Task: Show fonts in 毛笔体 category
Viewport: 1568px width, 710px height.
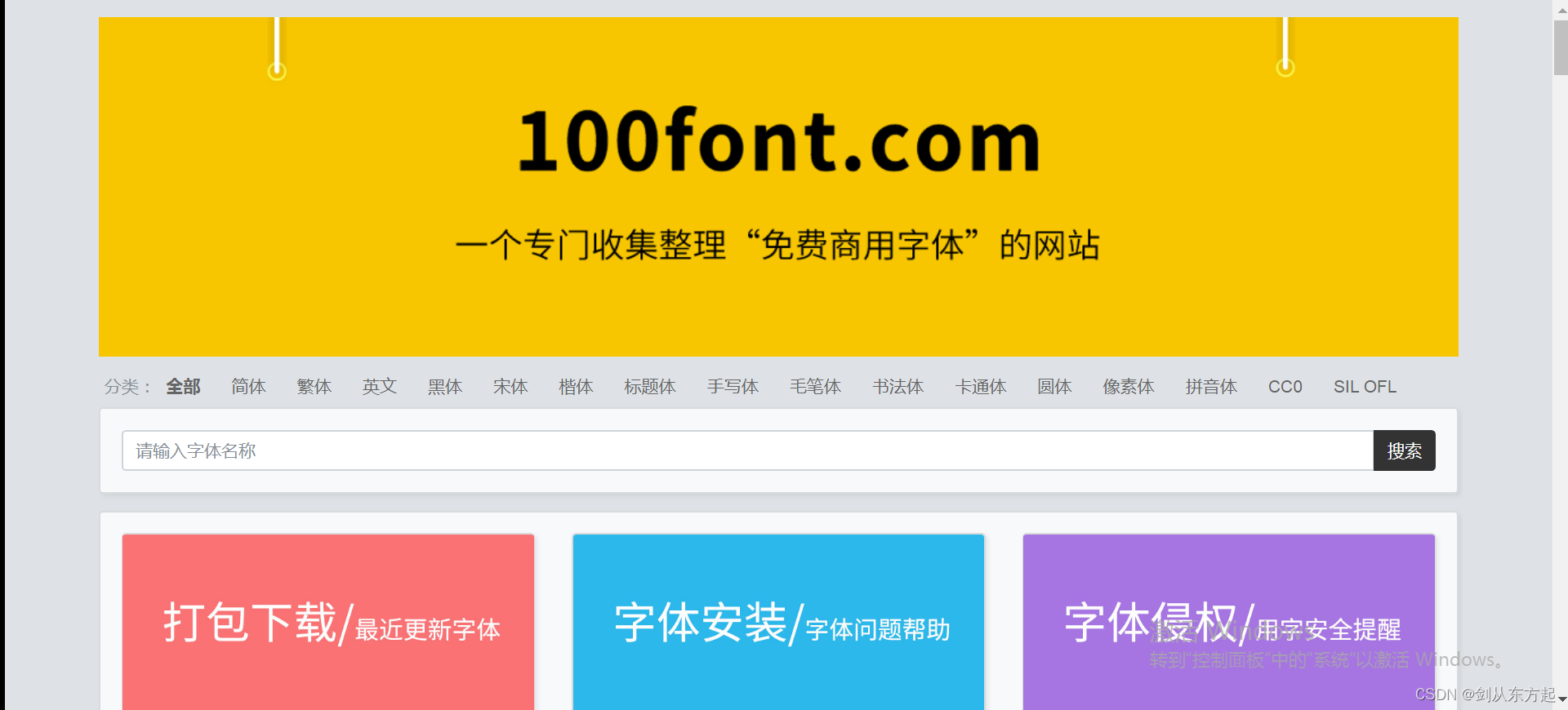Action: 815,387
